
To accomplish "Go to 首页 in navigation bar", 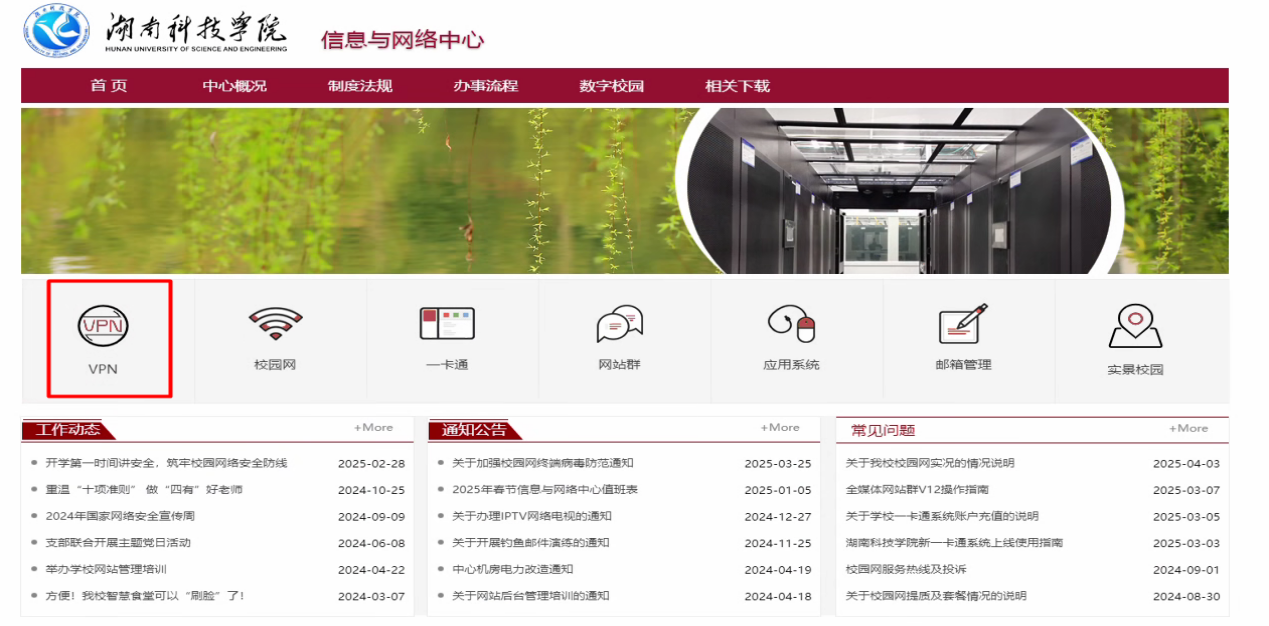I will (x=109, y=86).
